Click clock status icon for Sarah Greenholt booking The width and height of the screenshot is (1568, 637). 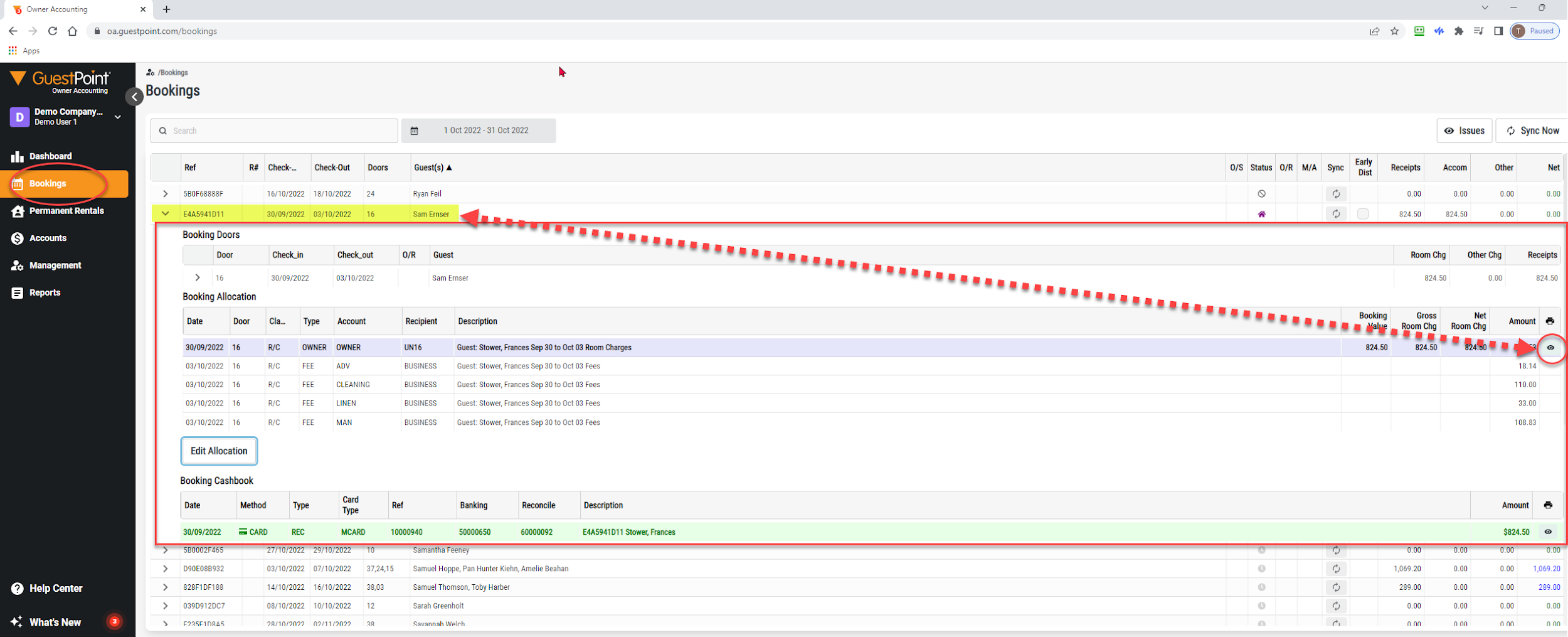pos(1261,606)
